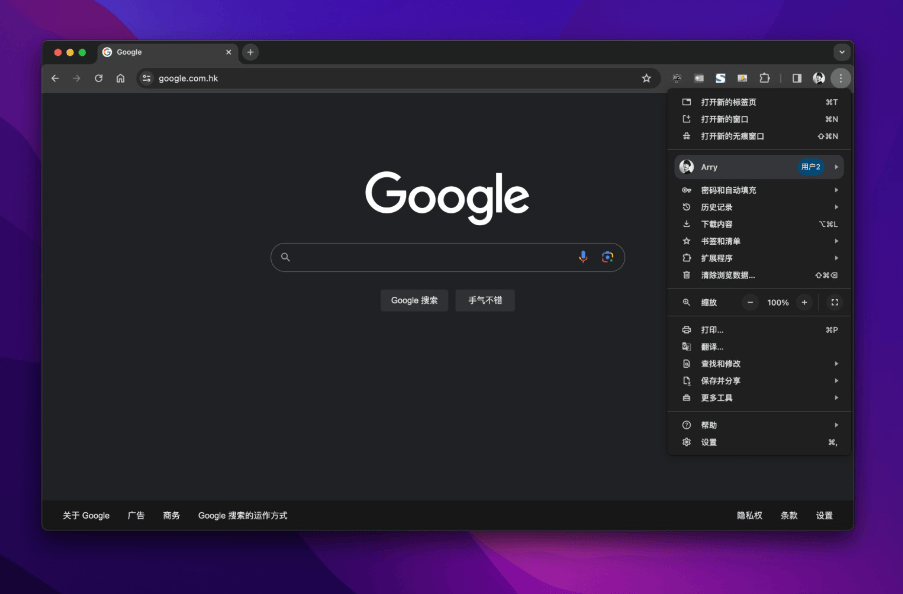Click the 手气不错 button
The width and height of the screenshot is (903, 594).
click(485, 301)
